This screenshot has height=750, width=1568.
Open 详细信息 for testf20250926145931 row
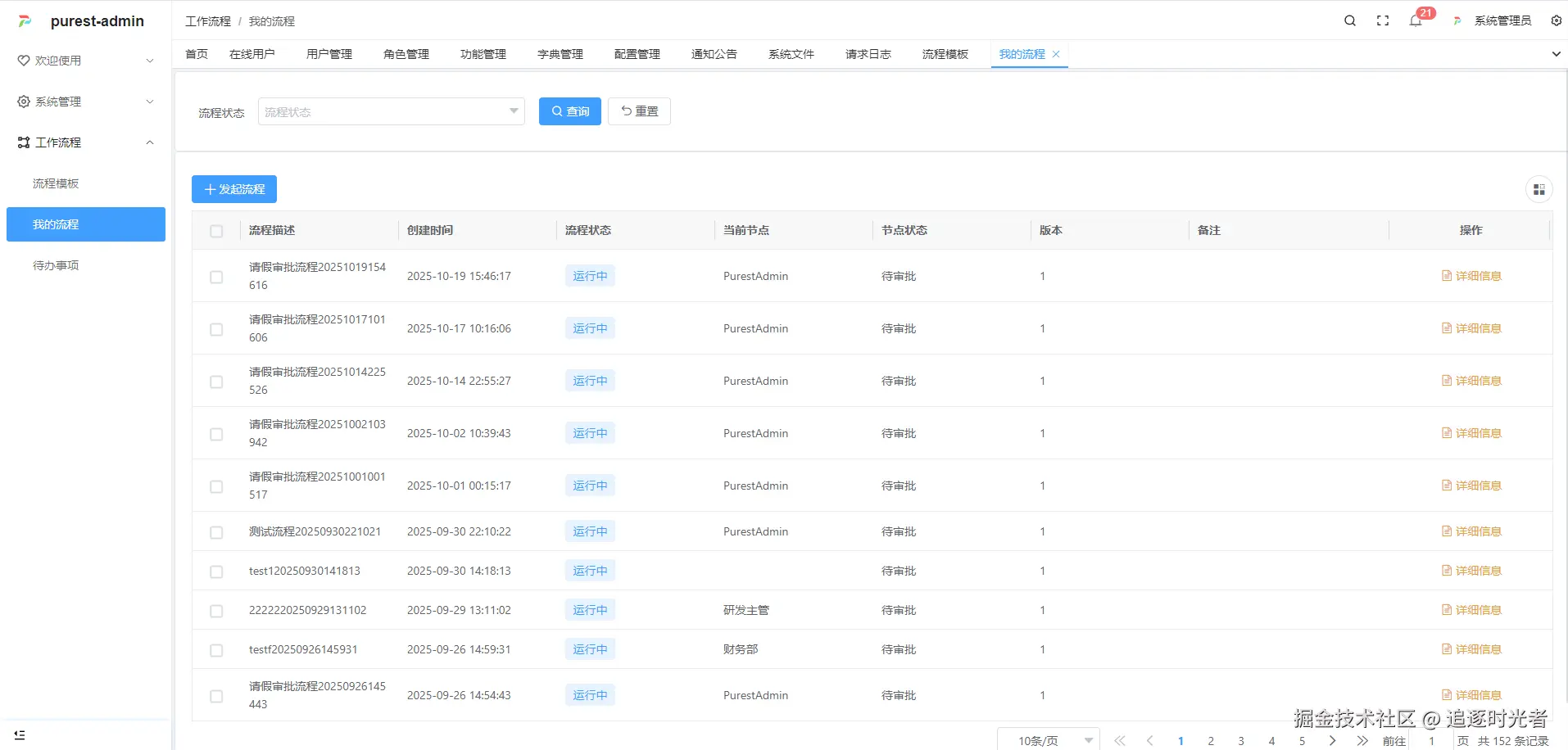click(1471, 649)
